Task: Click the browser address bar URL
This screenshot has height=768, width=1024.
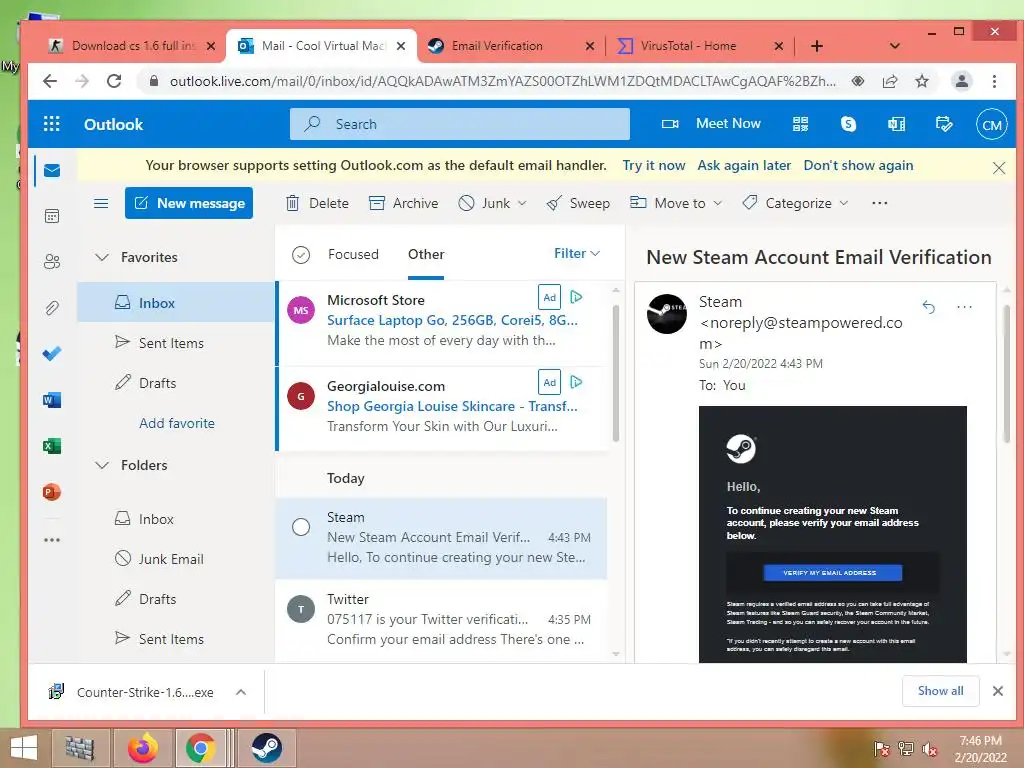Action: tap(503, 81)
